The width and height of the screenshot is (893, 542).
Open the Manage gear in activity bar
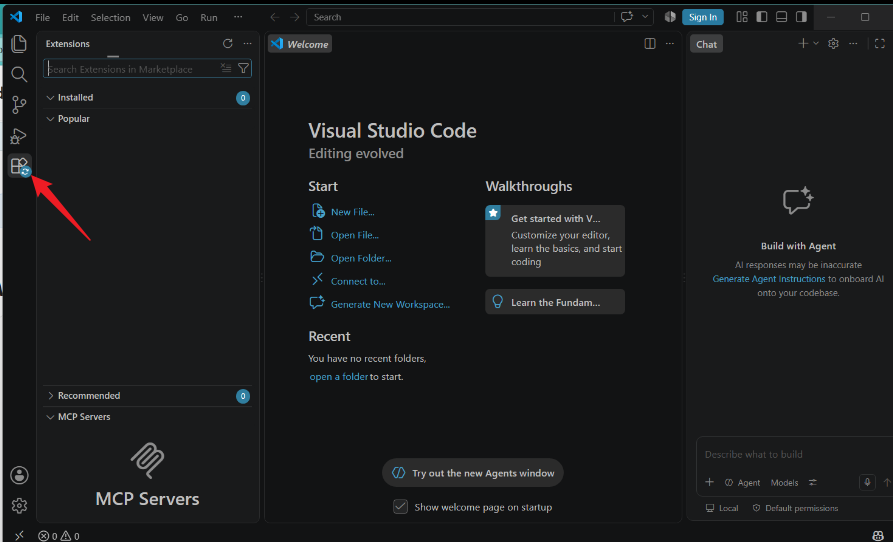(19, 506)
